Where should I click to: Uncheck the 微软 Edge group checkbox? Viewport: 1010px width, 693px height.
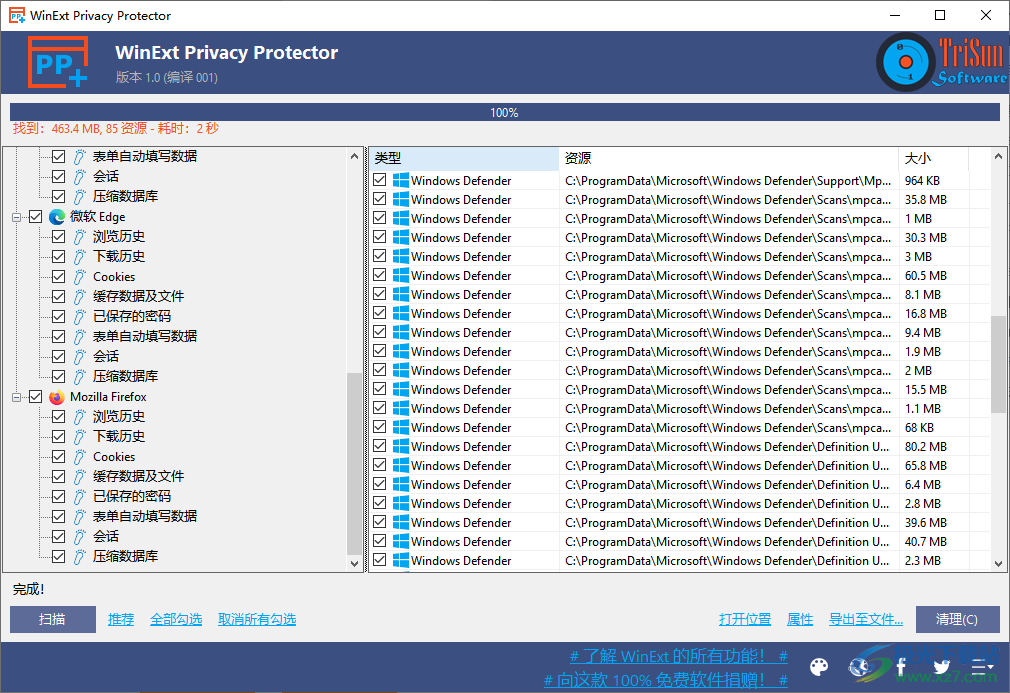[x=35, y=217]
